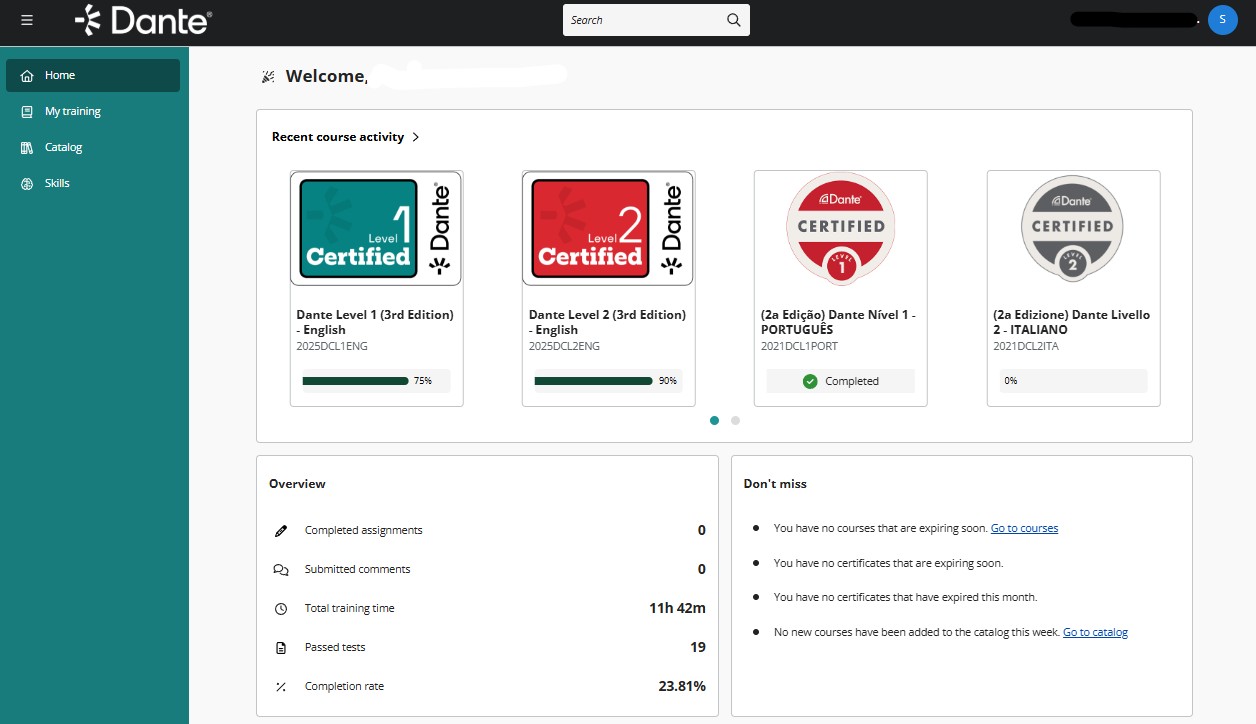Click the 75% progress bar on Level 1
The height and width of the screenshot is (724, 1256).
pos(376,381)
